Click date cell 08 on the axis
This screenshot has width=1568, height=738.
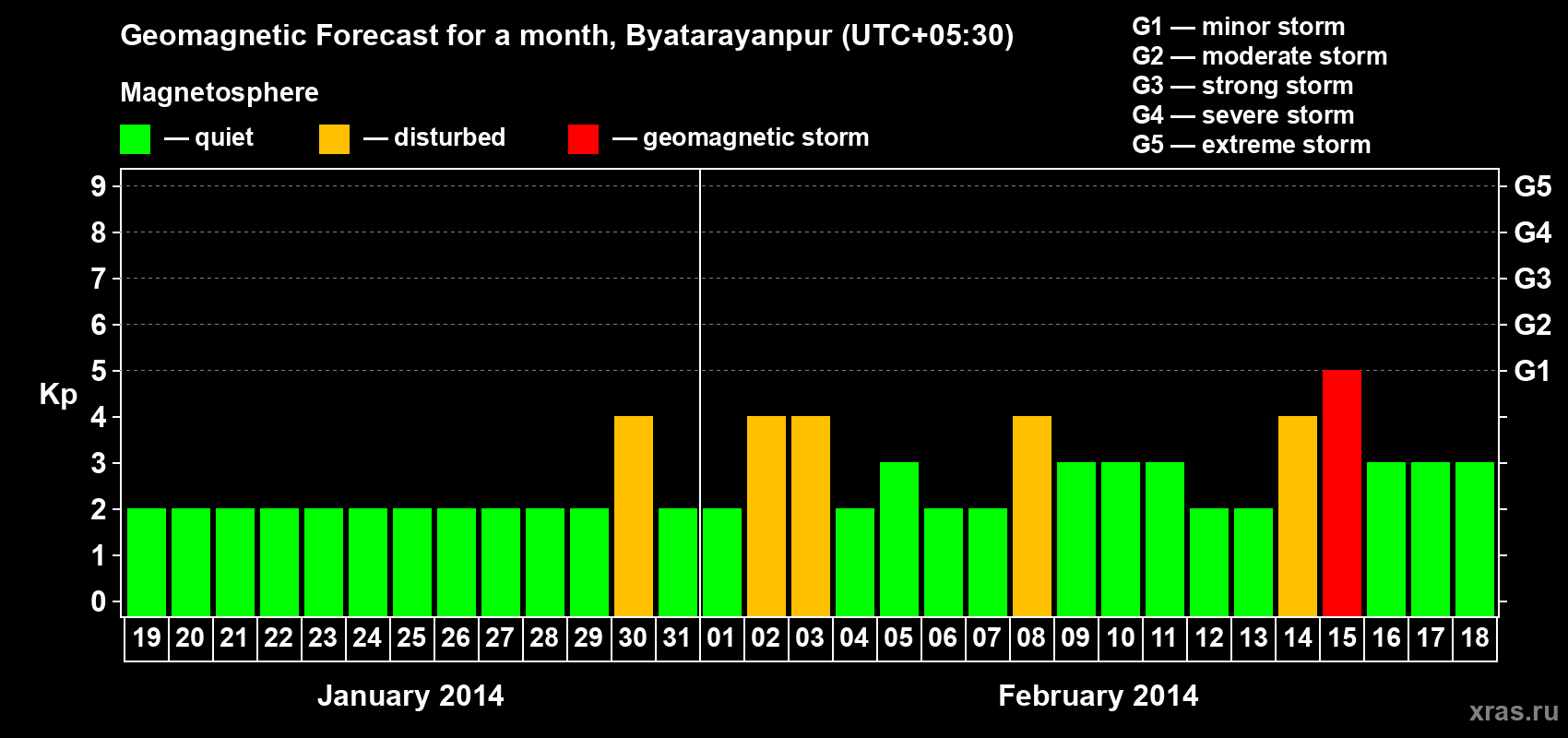(1032, 638)
